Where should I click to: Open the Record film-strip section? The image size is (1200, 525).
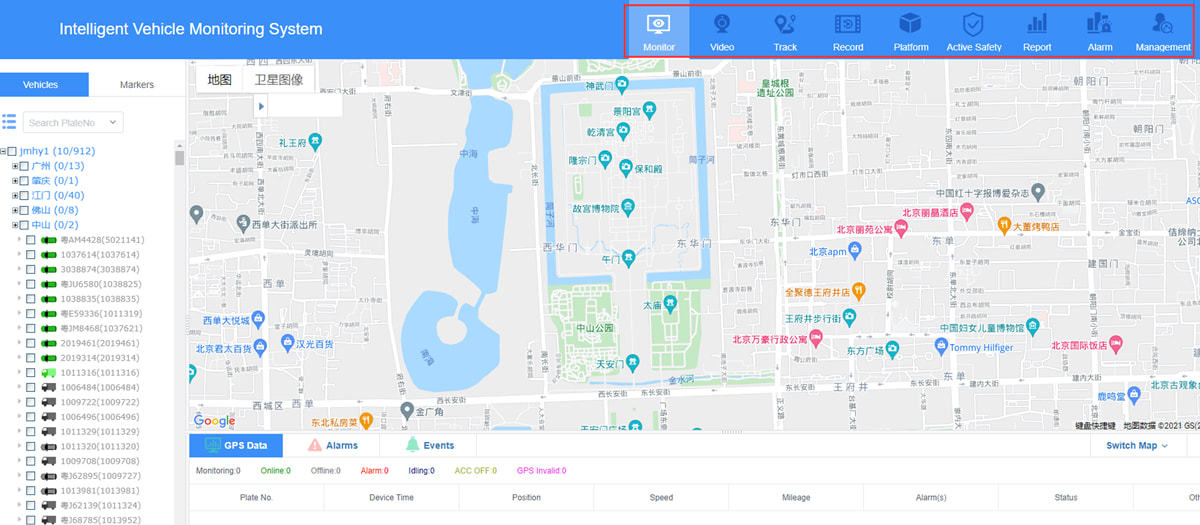coord(847,31)
